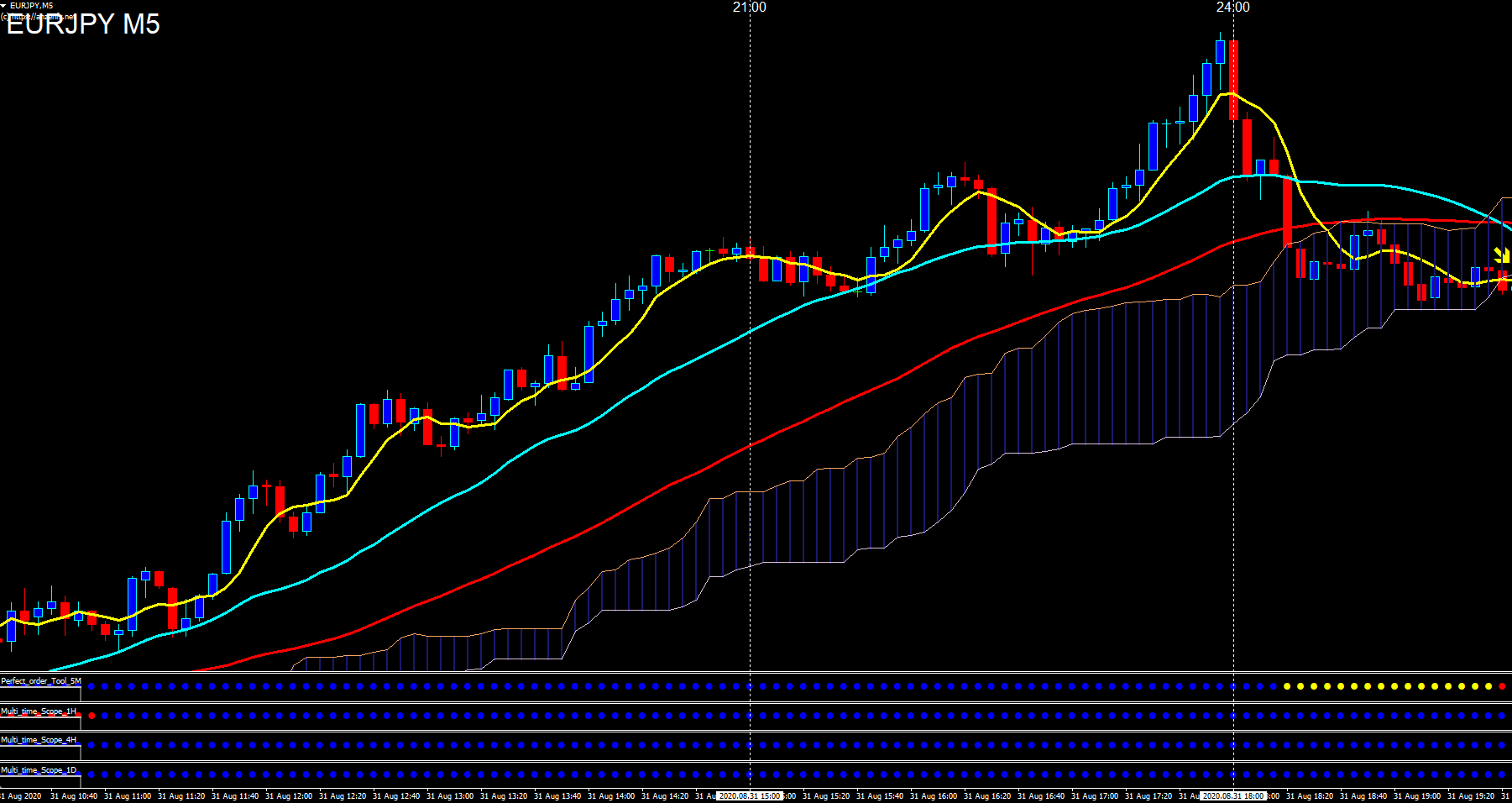
Task: Click the 31 Aug 15:40 time label
Action: coord(880,796)
